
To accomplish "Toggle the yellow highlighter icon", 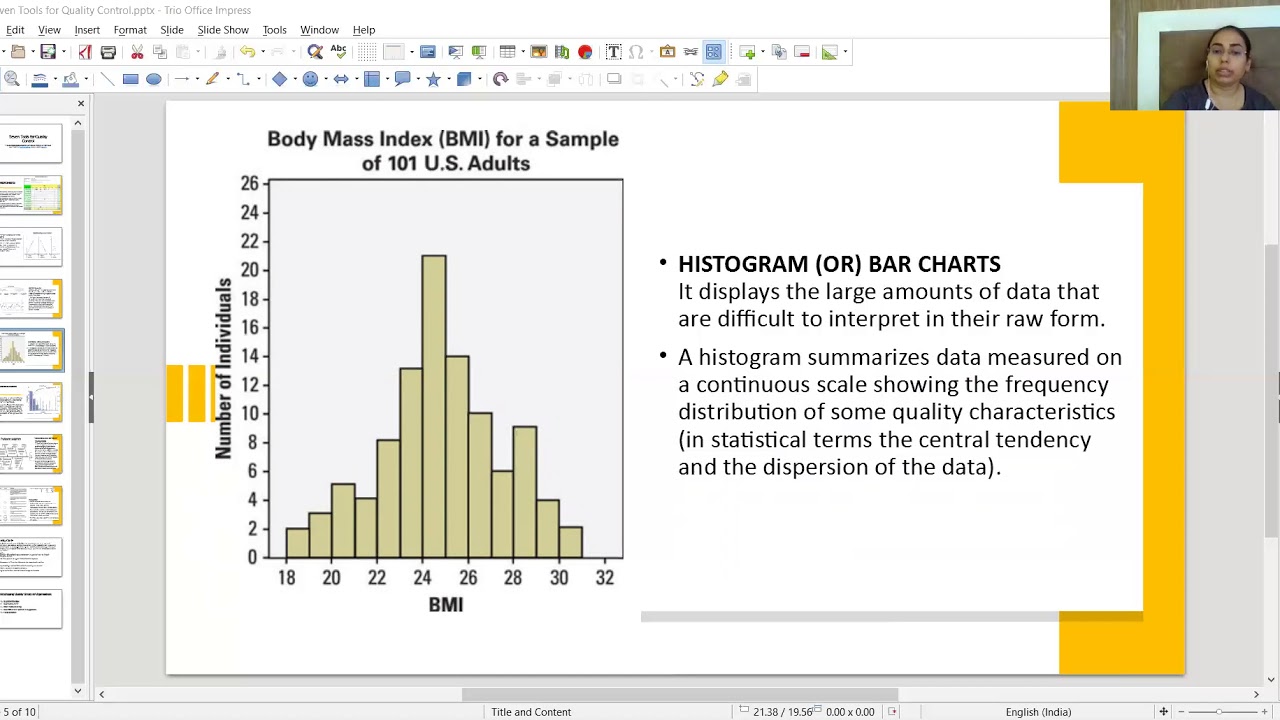I will click(720, 79).
